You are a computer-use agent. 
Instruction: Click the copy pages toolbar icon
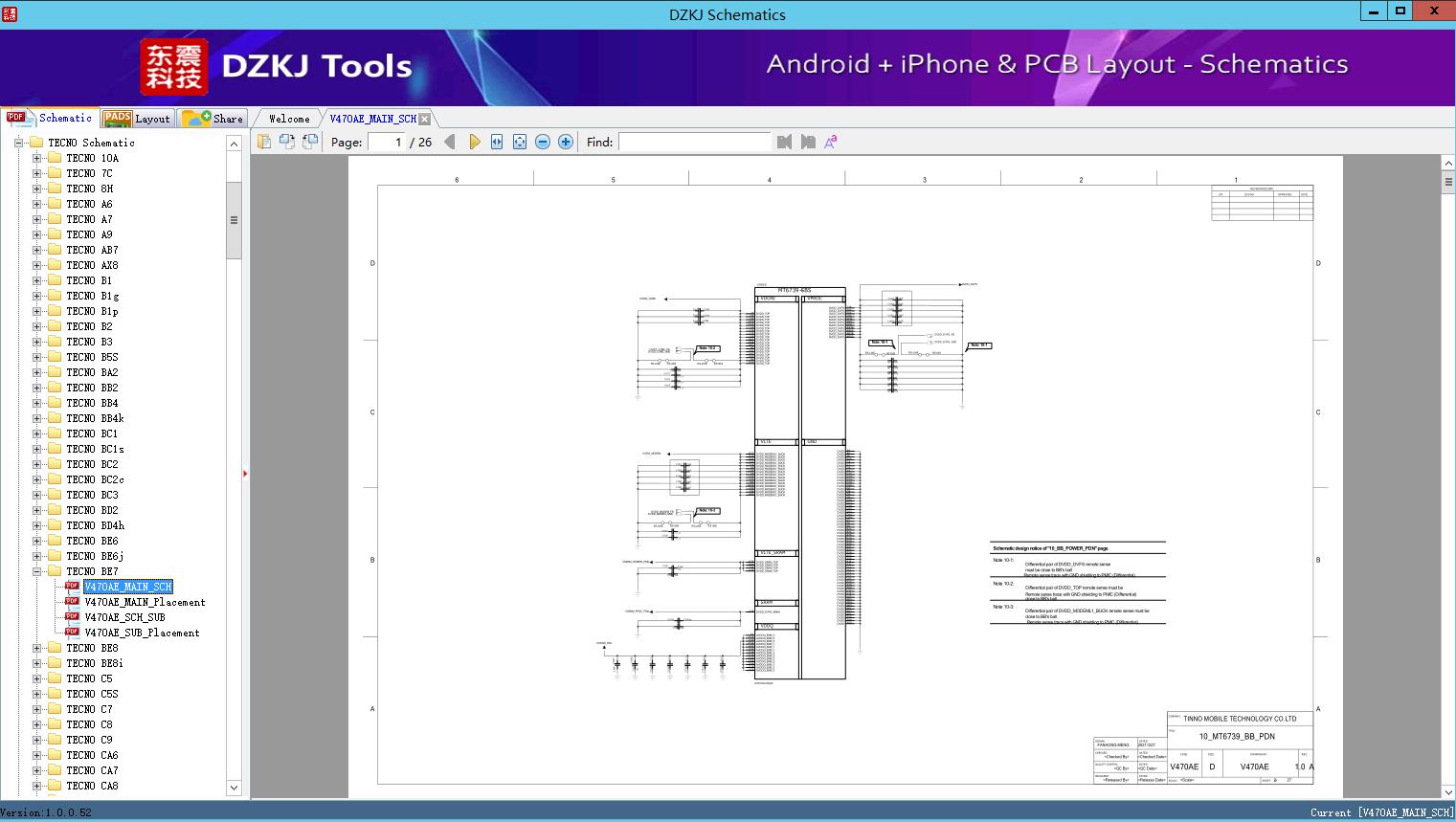click(263, 142)
